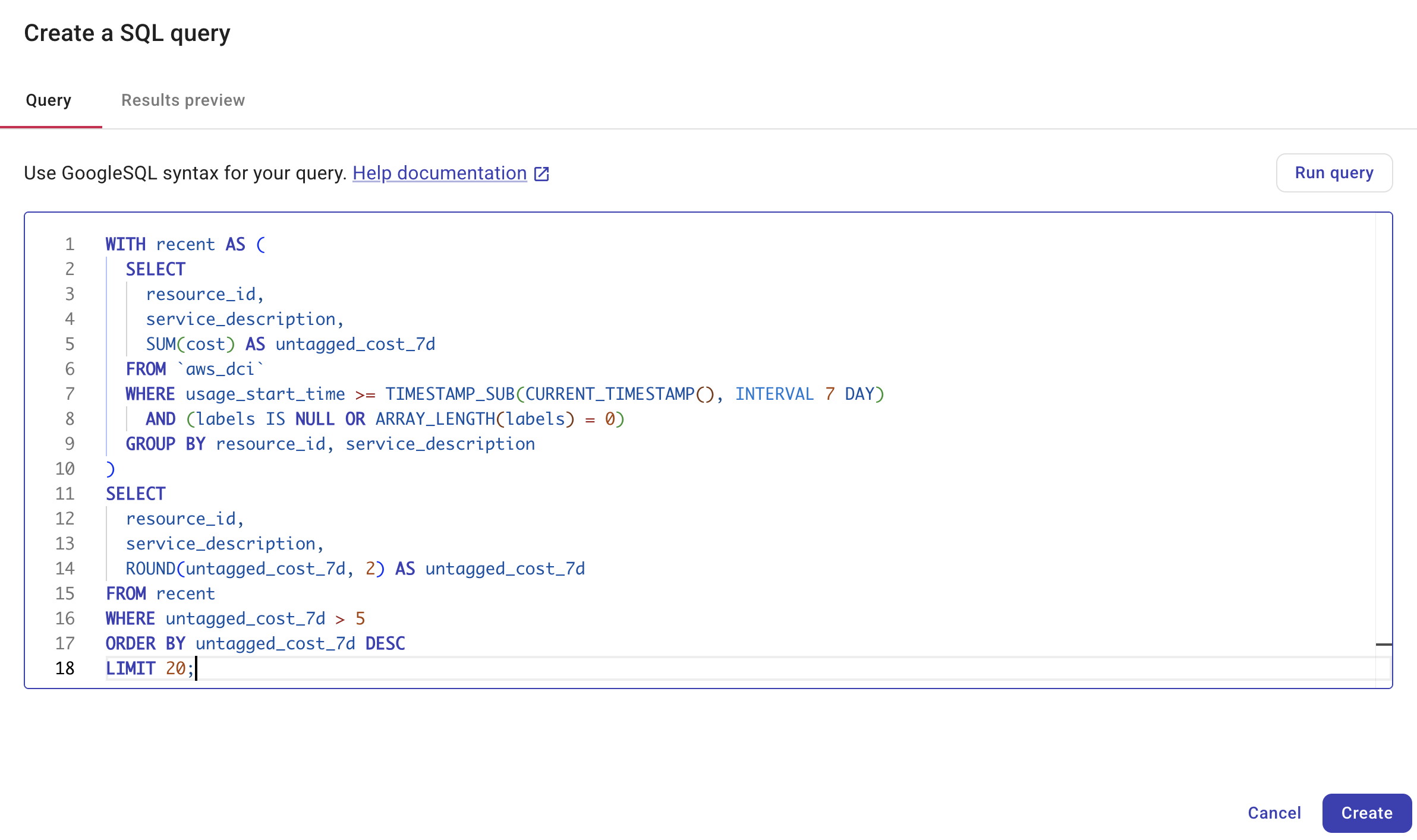This screenshot has height=840, width=1417.
Task: Place cursor on the LIMIT 20 line
Action: click(x=149, y=668)
